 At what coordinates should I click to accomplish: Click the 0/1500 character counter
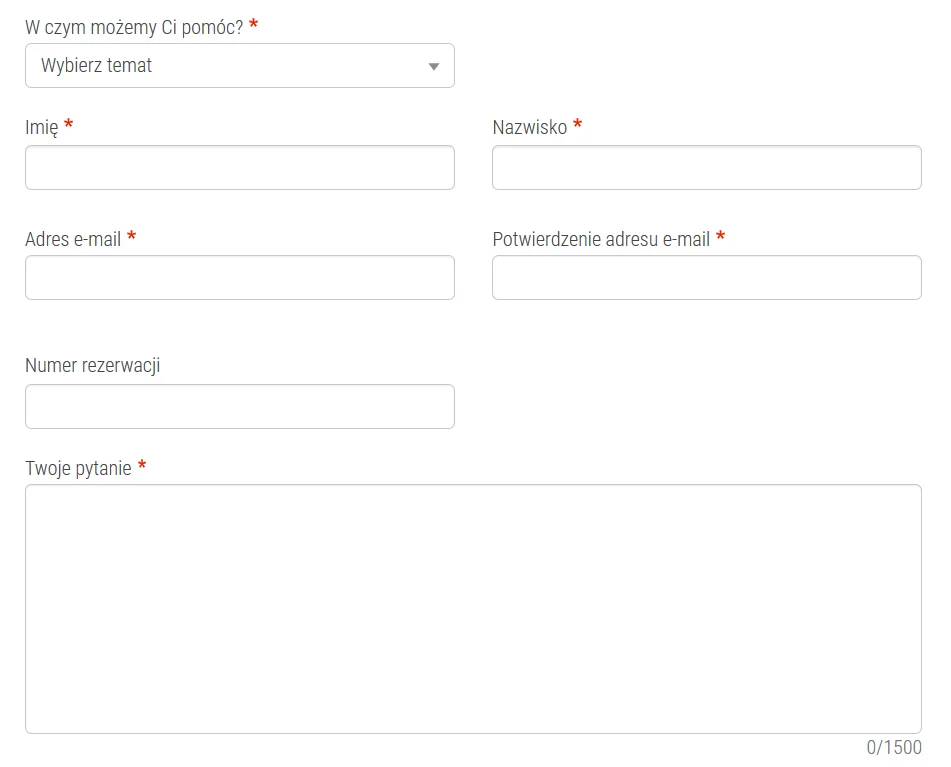coord(894,748)
